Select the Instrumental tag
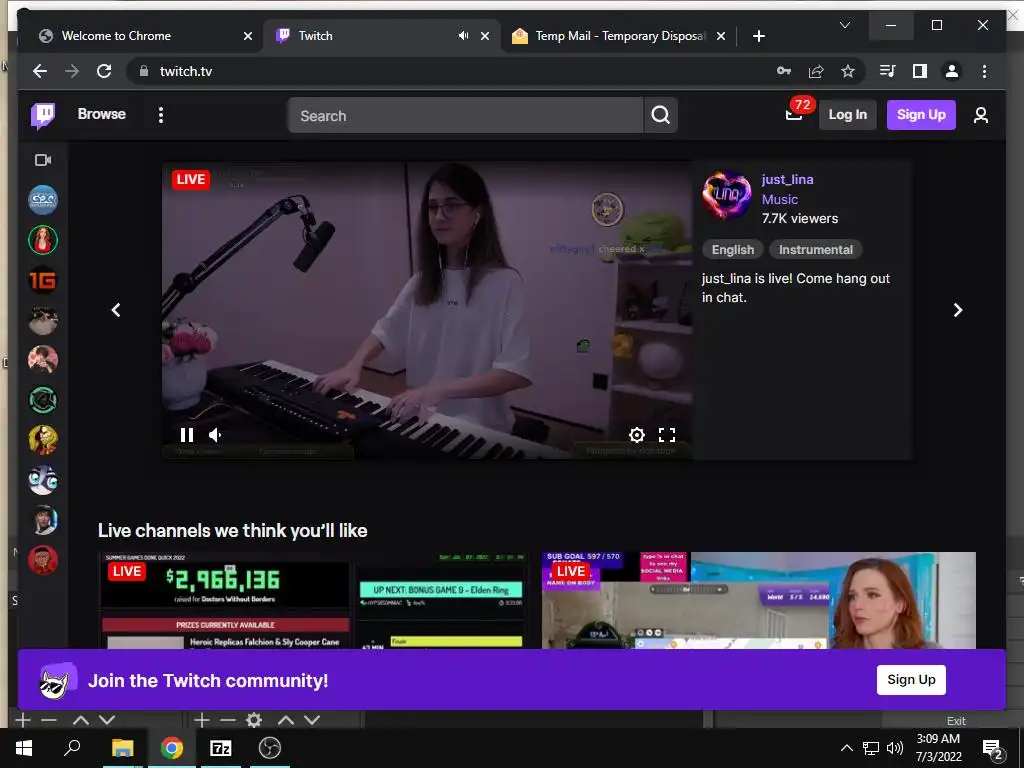The width and height of the screenshot is (1024, 768). (x=816, y=249)
